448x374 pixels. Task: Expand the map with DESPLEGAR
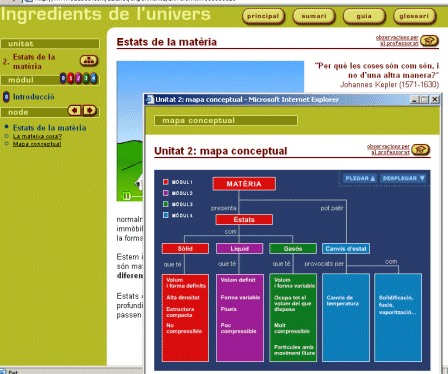tap(404, 178)
